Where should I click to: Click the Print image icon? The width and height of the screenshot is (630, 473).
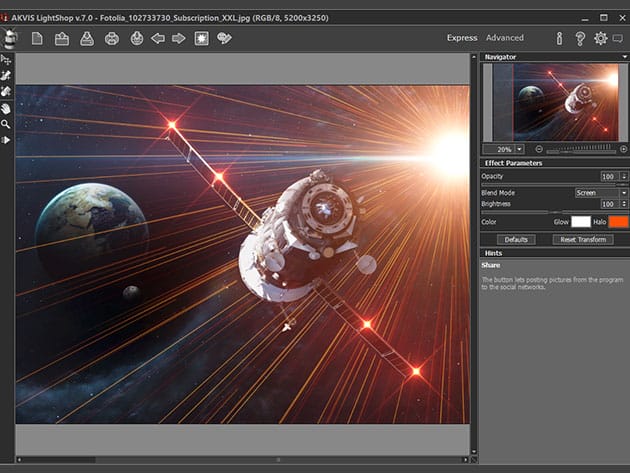(112, 39)
